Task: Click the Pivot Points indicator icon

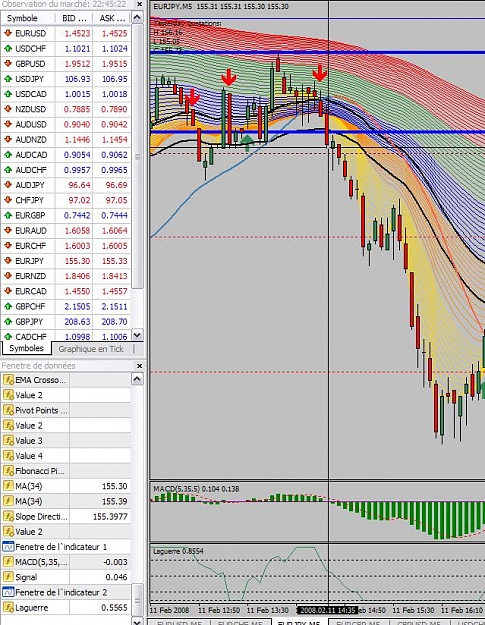Action: coord(8,410)
